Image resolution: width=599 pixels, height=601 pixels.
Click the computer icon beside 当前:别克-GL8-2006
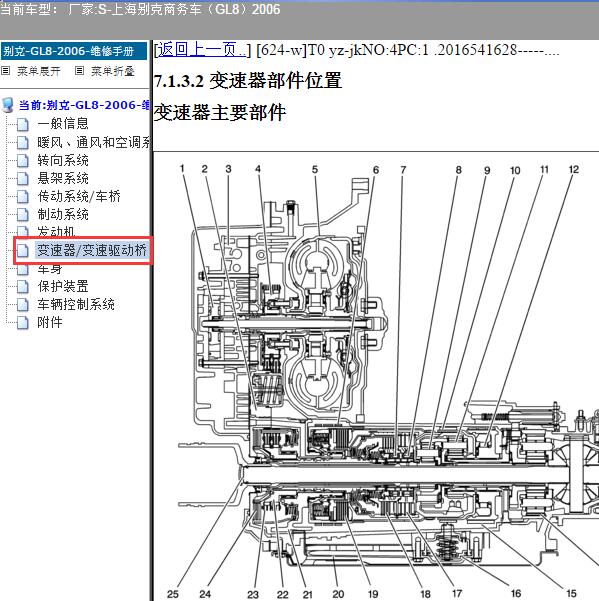tap(8, 105)
